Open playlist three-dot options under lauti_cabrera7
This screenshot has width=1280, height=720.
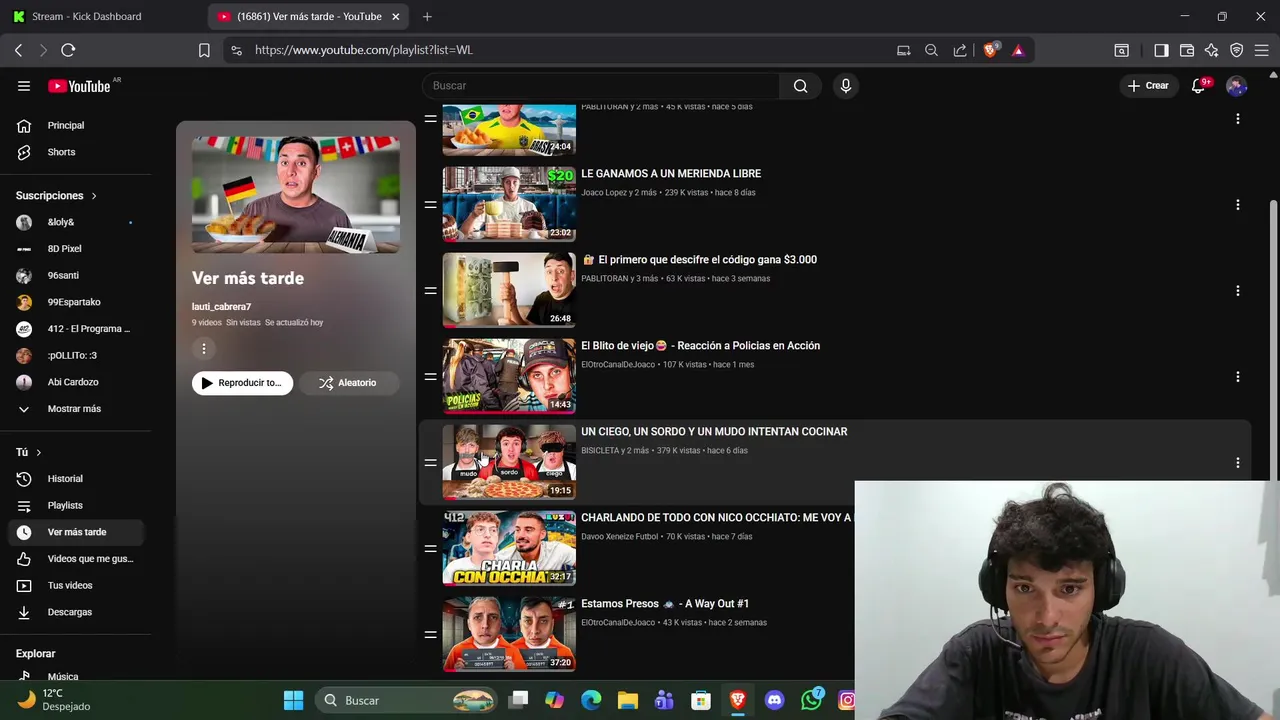click(203, 349)
